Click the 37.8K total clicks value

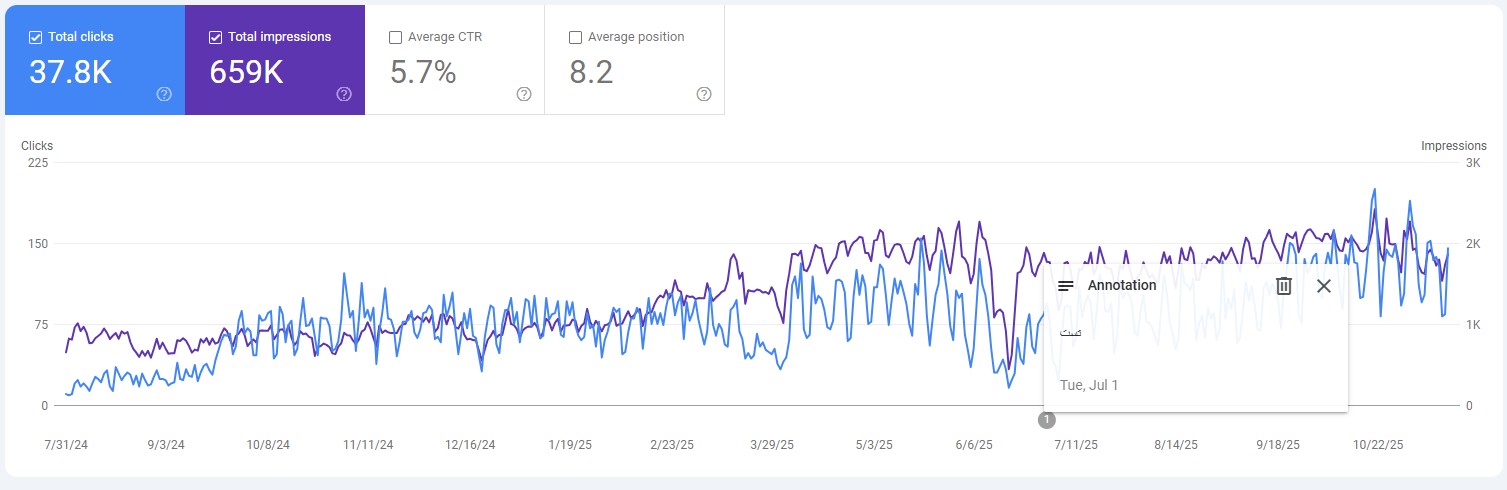pyautogui.click(x=70, y=73)
